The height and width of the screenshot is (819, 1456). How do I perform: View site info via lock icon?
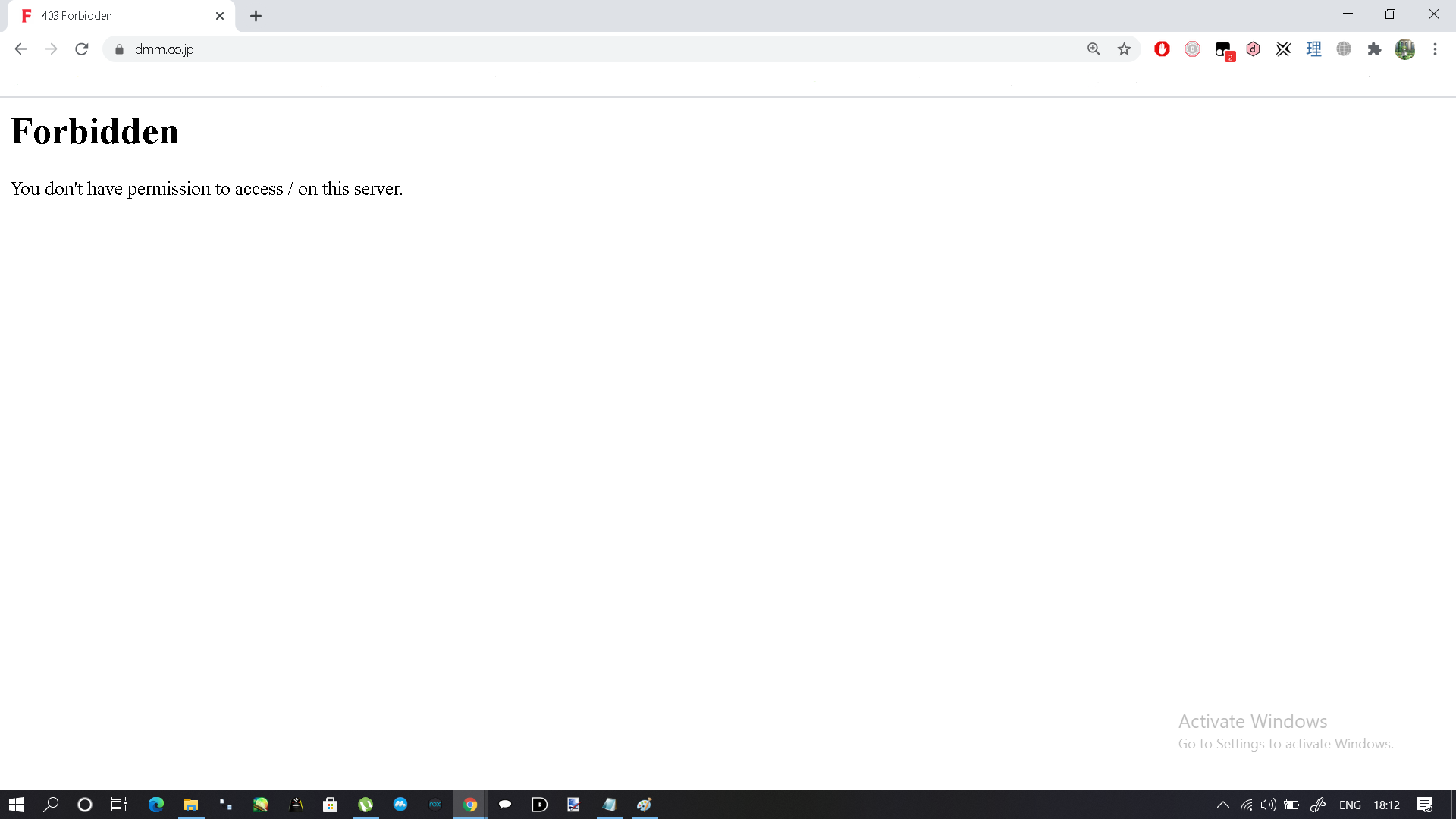pyautogui.click(x=119, y=49)
